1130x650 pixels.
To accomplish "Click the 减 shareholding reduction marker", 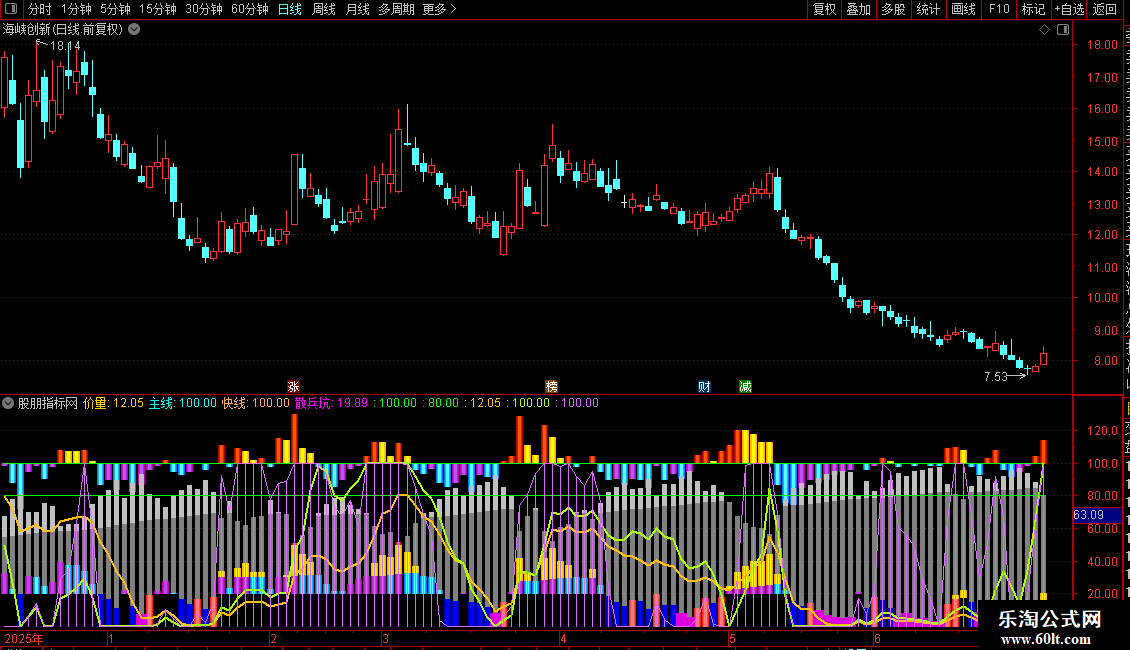I will tap(745, 386).
